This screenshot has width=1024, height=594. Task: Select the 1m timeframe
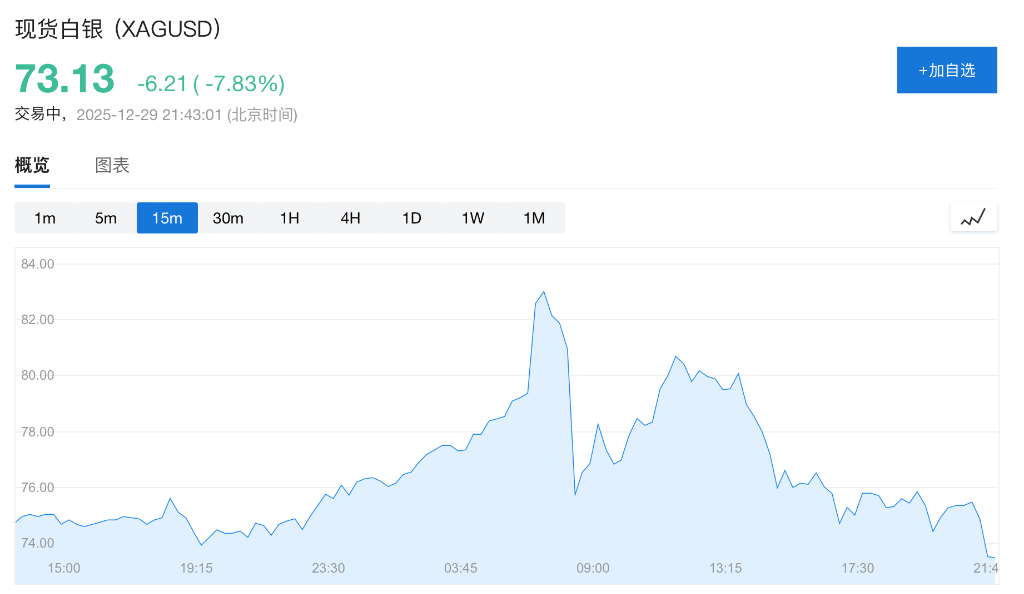[45, 218]
